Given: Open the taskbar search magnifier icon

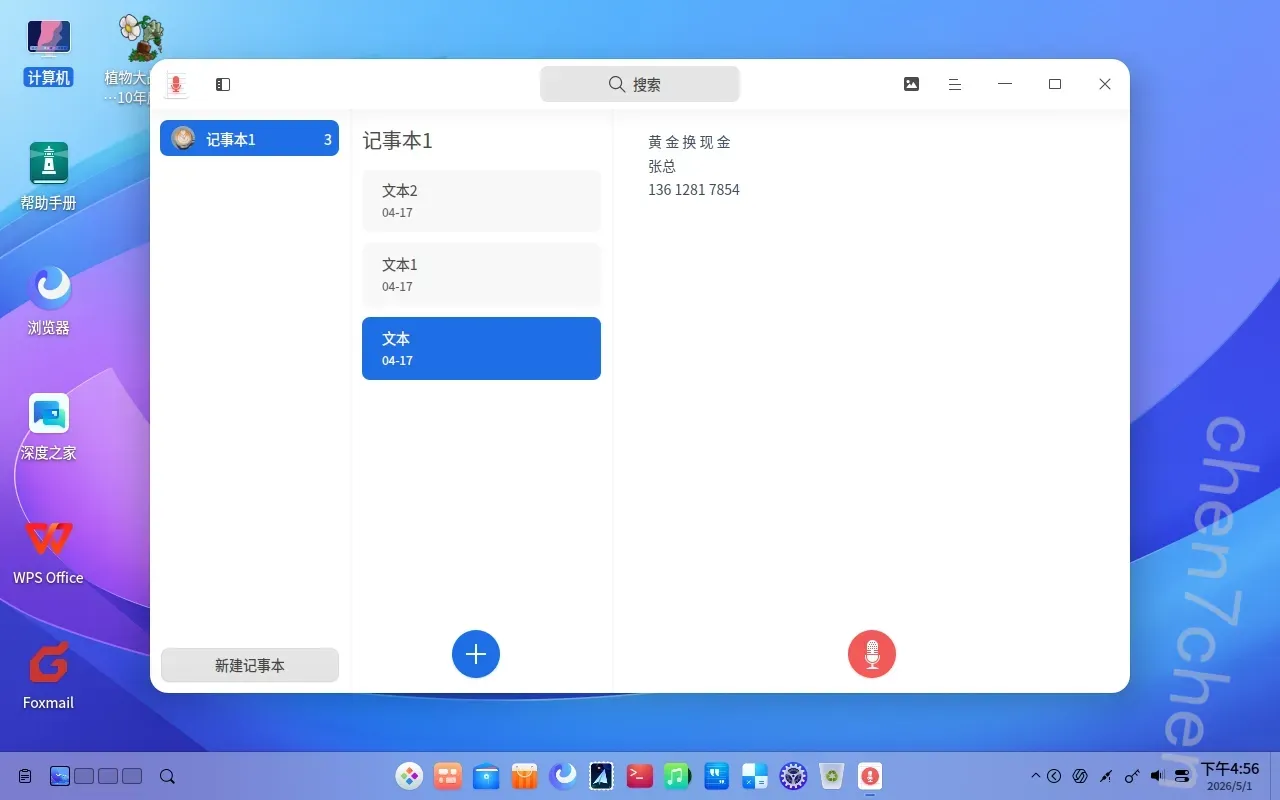Looking at the screenshot, I should click(168, 776).
